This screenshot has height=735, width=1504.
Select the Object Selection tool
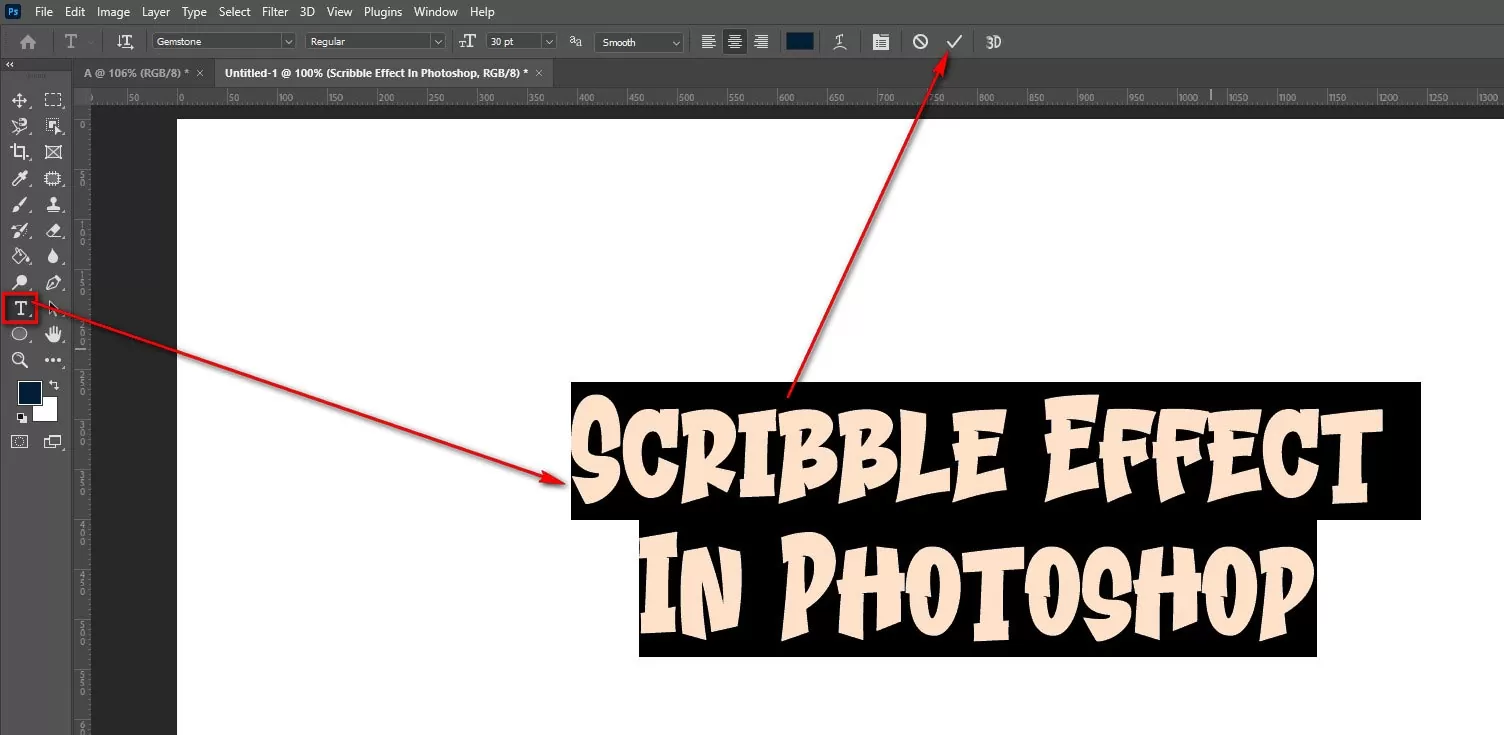[53, 126]
